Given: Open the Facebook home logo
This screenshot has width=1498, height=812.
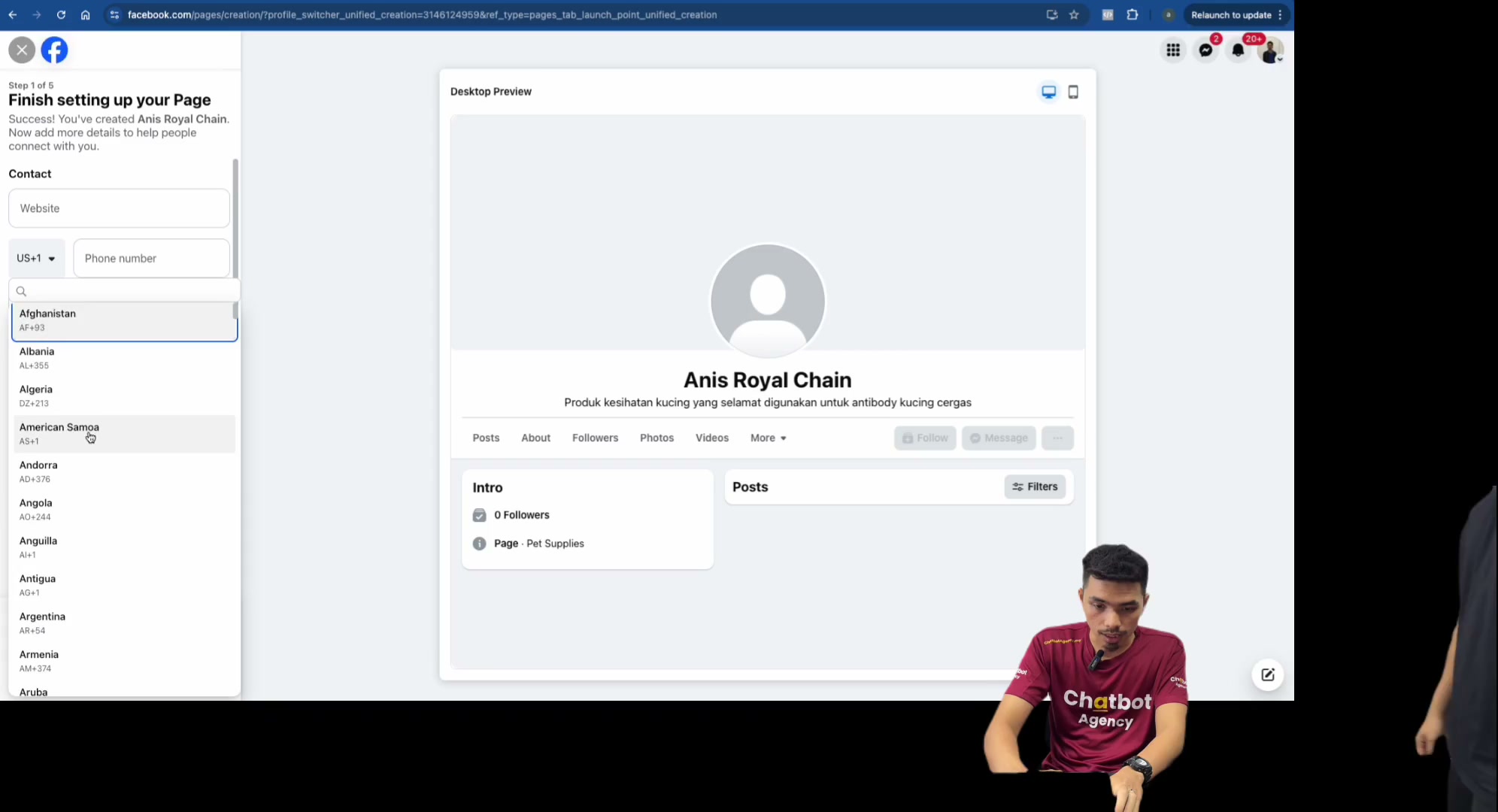Looking at the screenshot, I should coord(54,50).
